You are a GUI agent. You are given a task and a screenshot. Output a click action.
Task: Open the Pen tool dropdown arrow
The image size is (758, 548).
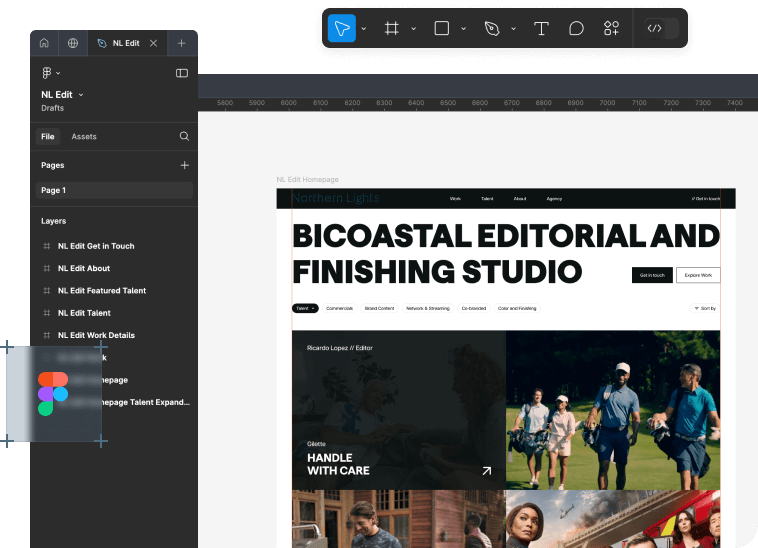514,28
